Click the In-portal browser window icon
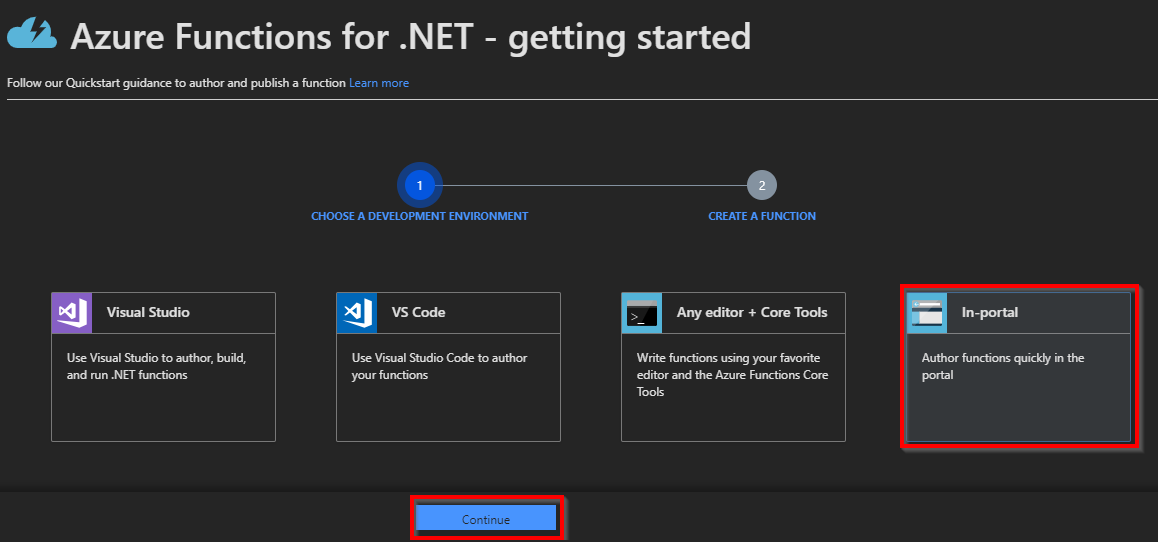Screen dimensions: 1158x542 coord(926,313)
